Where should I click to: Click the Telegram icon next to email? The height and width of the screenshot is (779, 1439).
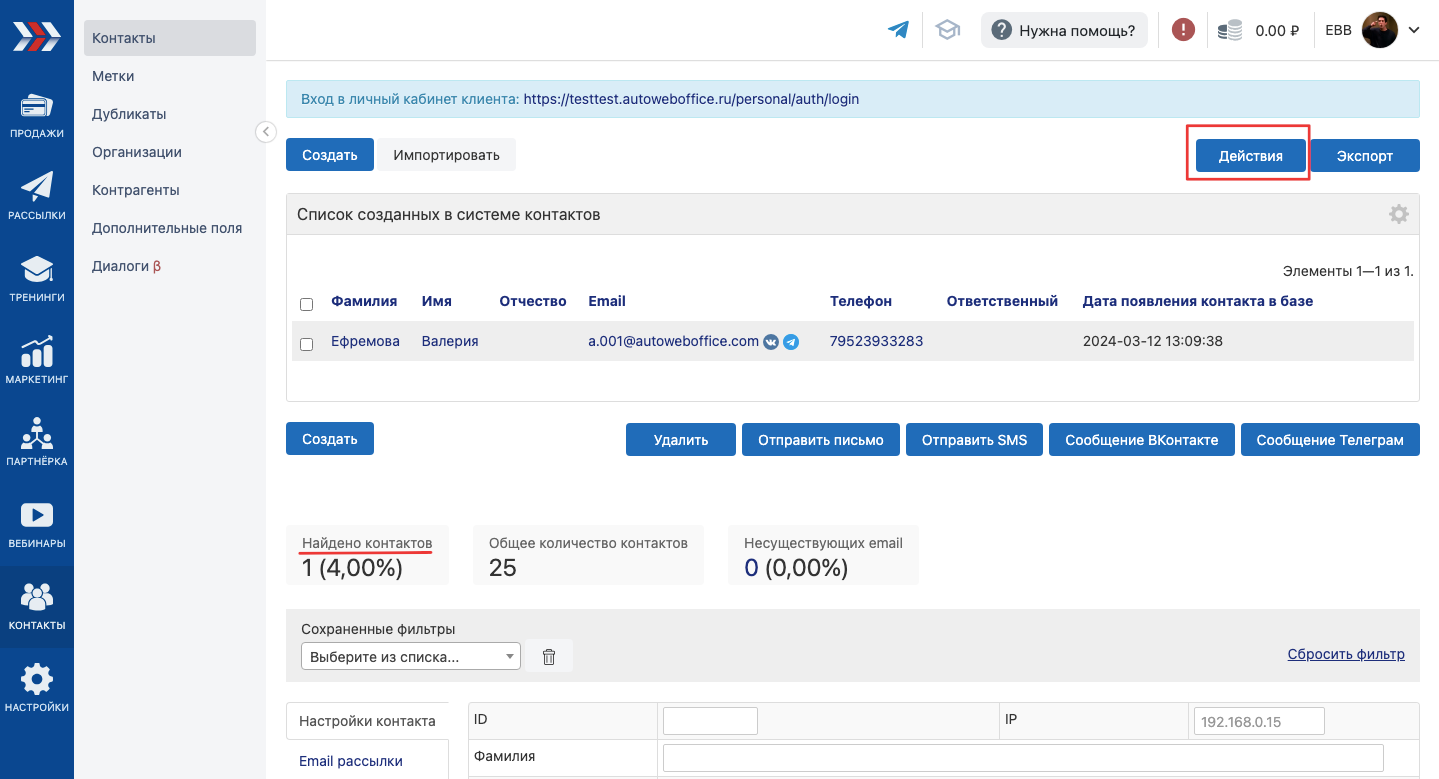791,342
